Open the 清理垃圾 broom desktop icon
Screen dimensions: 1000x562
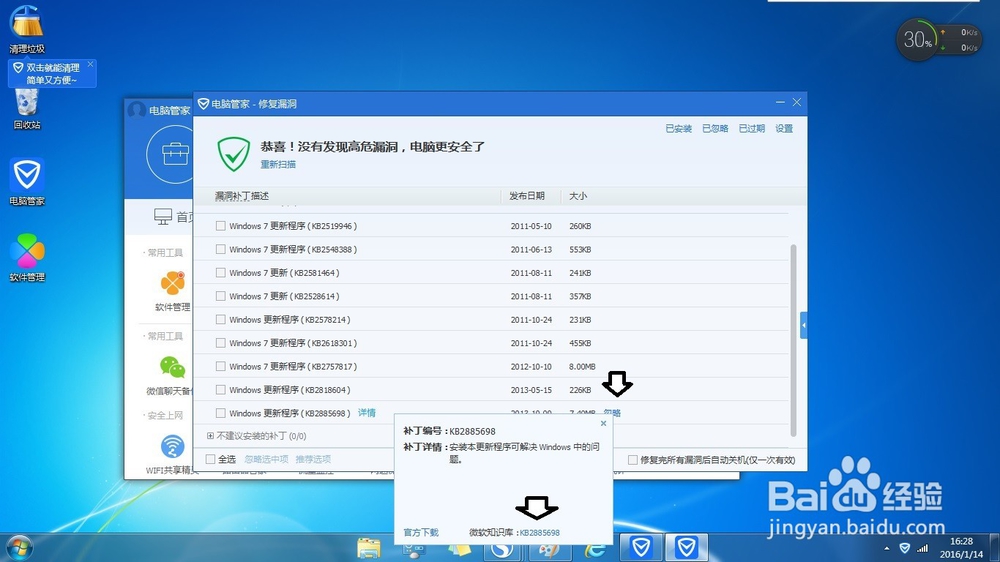tap(27, 21)
